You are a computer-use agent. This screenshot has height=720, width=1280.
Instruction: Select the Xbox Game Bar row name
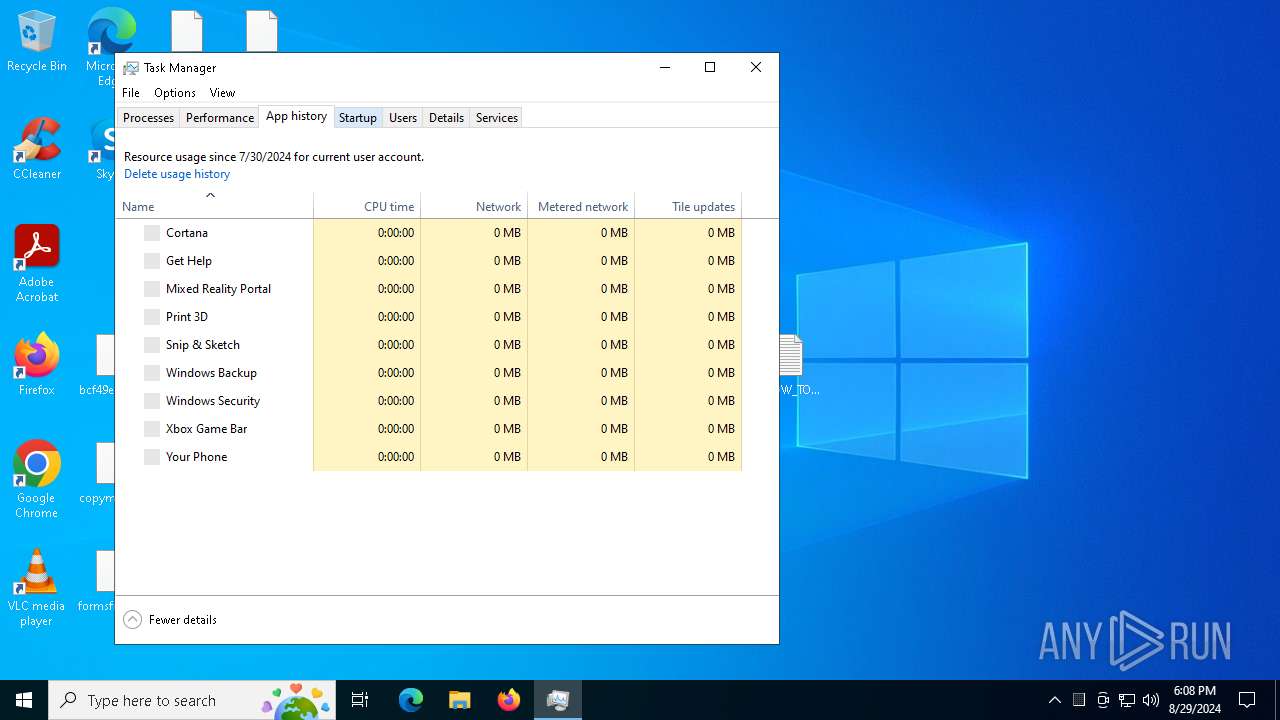(x=206, y=429)
